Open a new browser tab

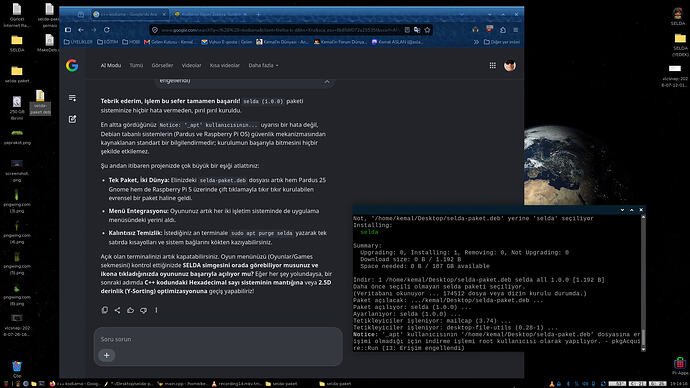click(258, 14)
